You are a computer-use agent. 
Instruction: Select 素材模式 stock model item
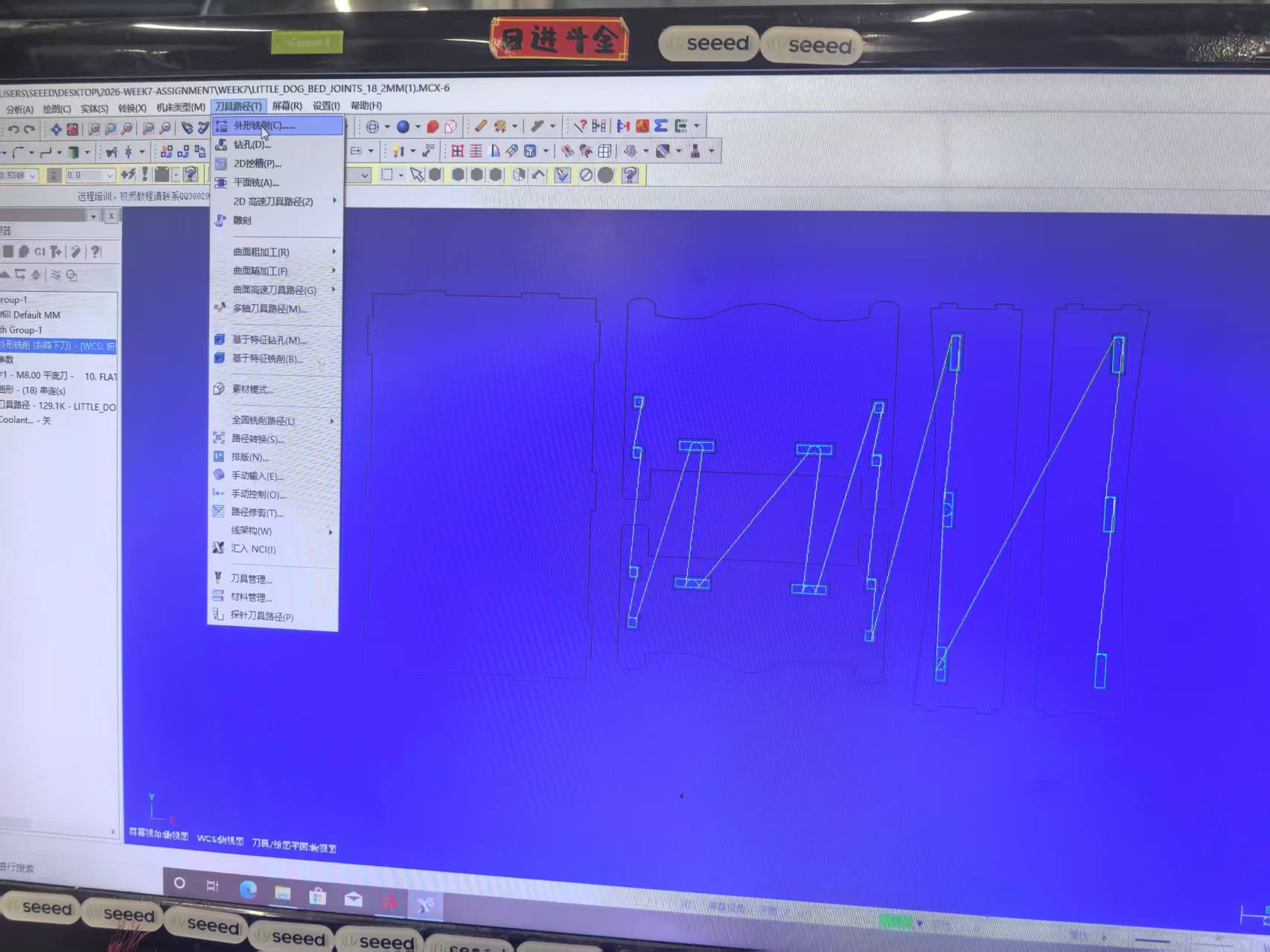tap(275, 389)
